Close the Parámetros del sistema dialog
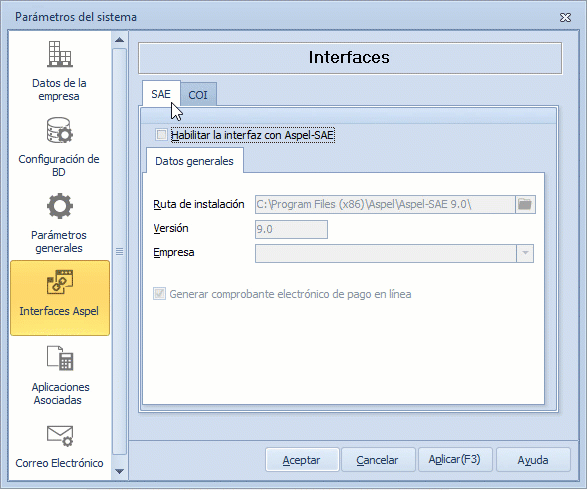Screen dimensions: 588x490 (x=565, y=17)
